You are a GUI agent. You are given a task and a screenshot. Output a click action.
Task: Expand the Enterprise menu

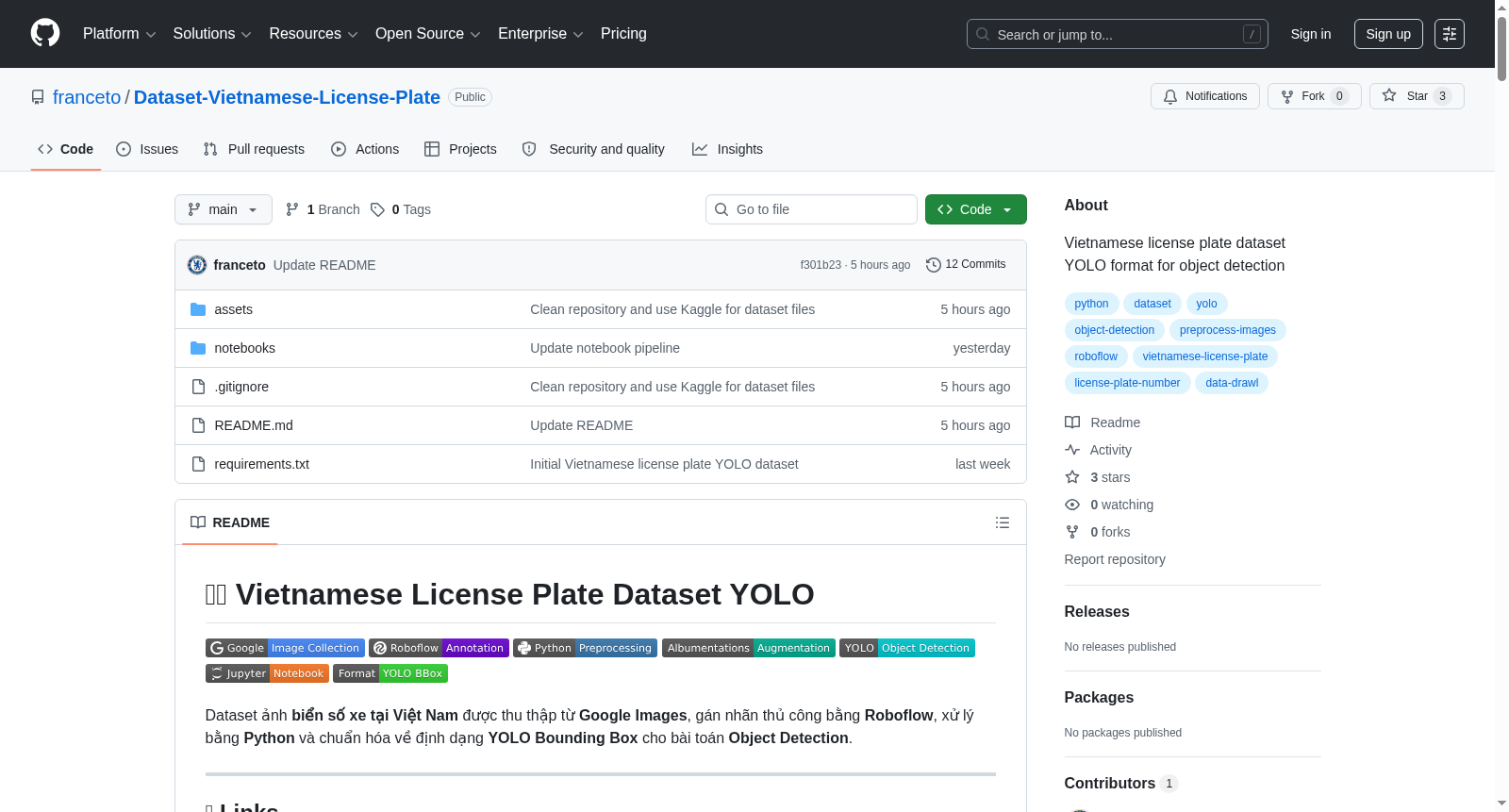540,34
